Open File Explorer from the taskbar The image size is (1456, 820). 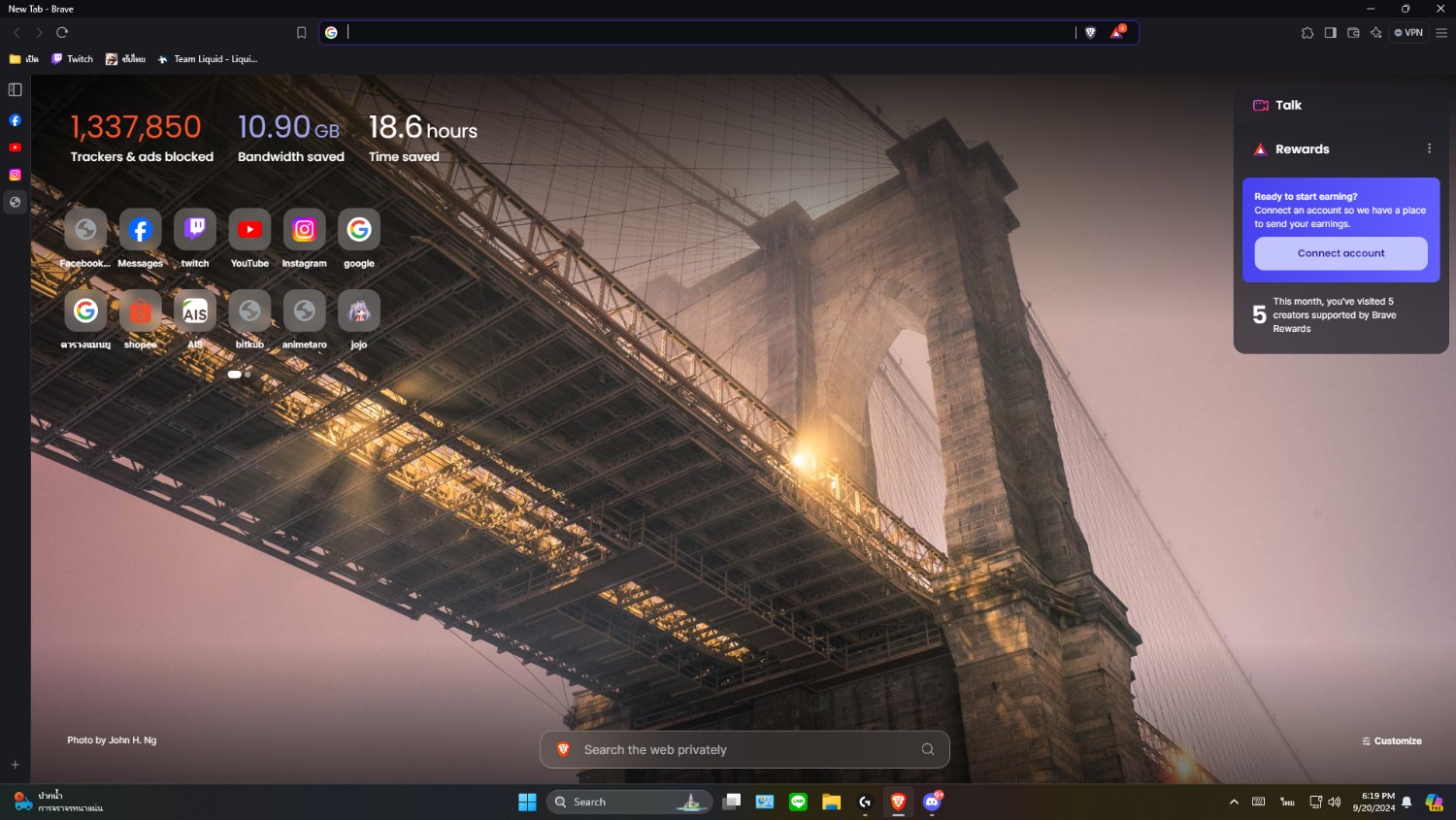click(831, 802)
